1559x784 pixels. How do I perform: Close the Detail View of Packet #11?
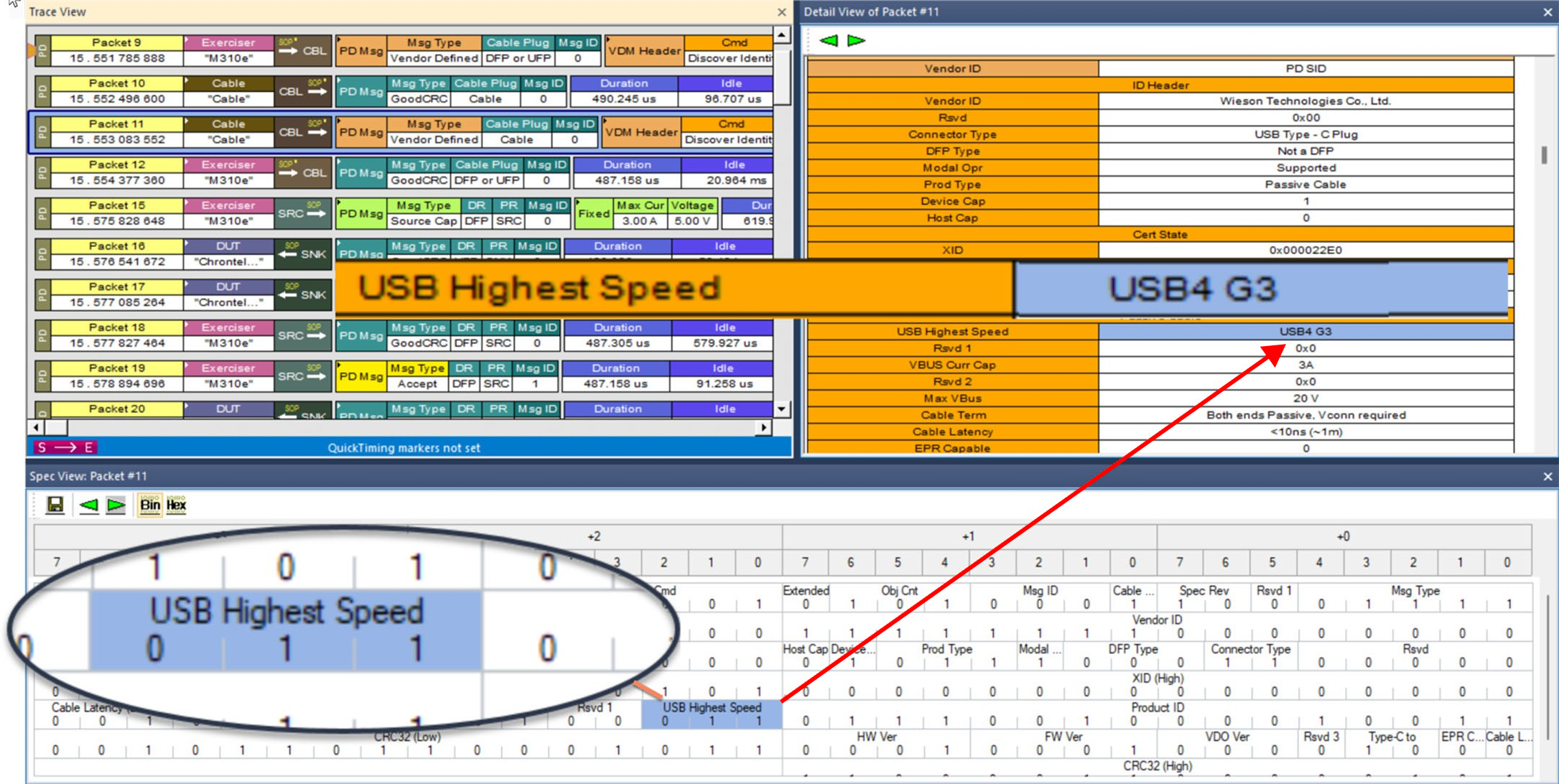pyautogui.click(x=1547, y=12)
